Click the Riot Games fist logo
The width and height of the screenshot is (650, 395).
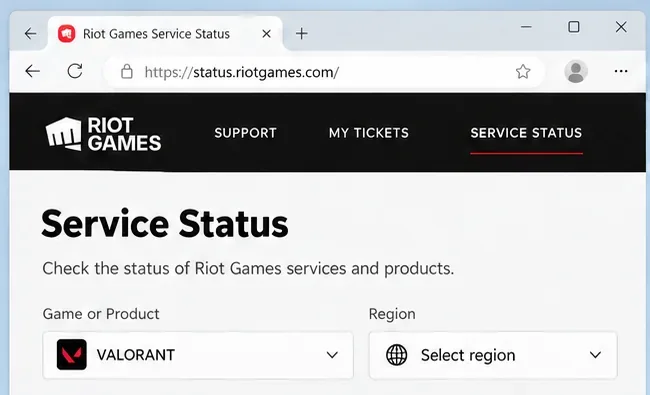[104, 133]
